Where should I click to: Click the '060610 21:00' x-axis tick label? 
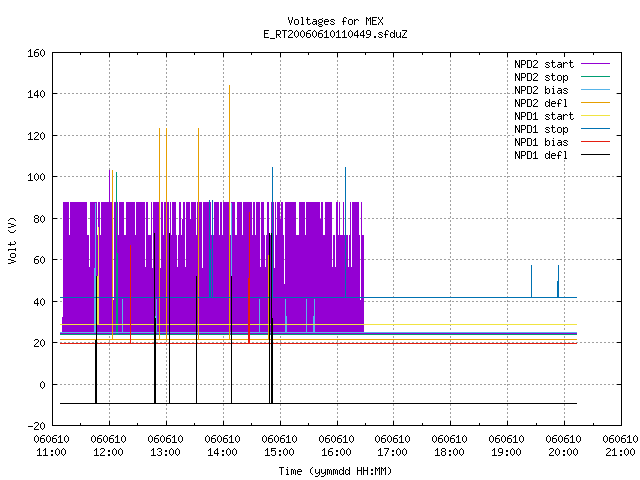pos(620,446)
